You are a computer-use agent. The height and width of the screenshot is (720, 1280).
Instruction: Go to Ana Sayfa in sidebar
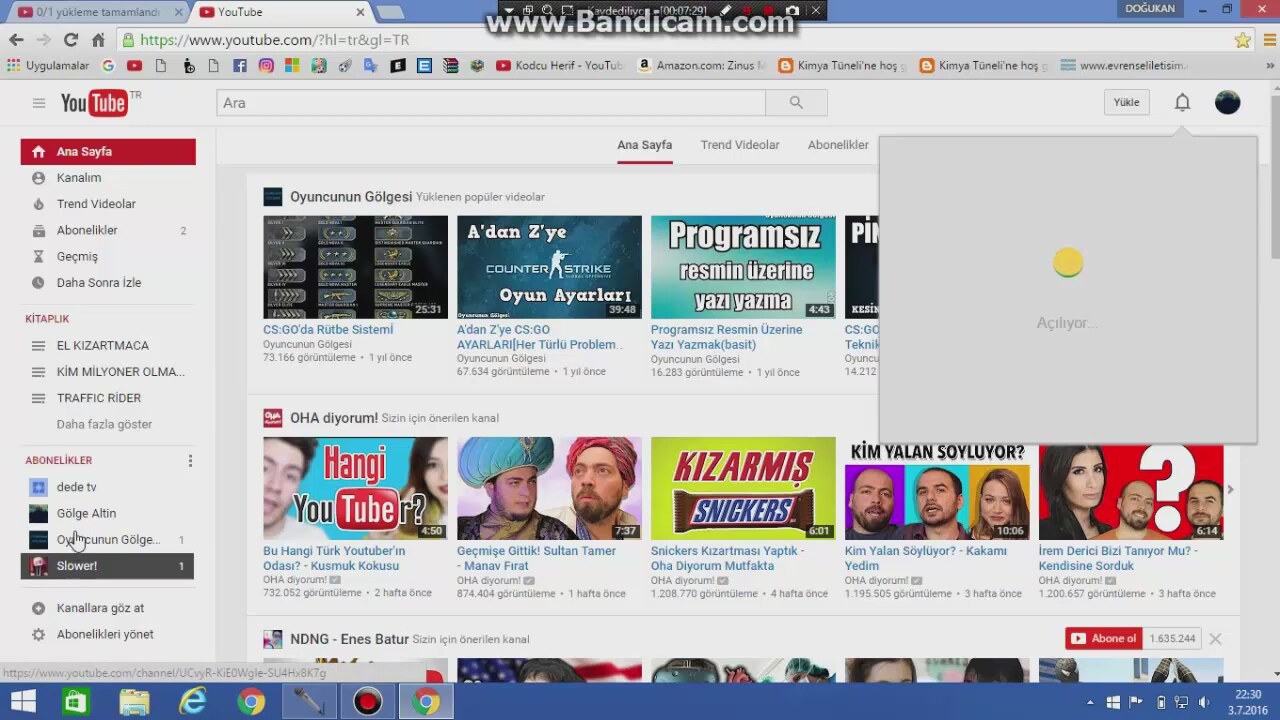[x=108, y=152]
